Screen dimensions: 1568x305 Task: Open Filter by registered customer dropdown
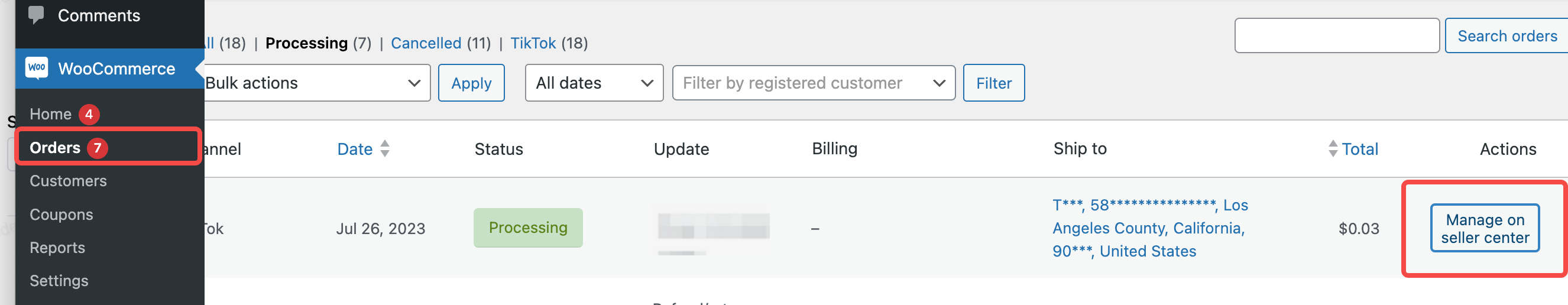(x=812, y=83)
